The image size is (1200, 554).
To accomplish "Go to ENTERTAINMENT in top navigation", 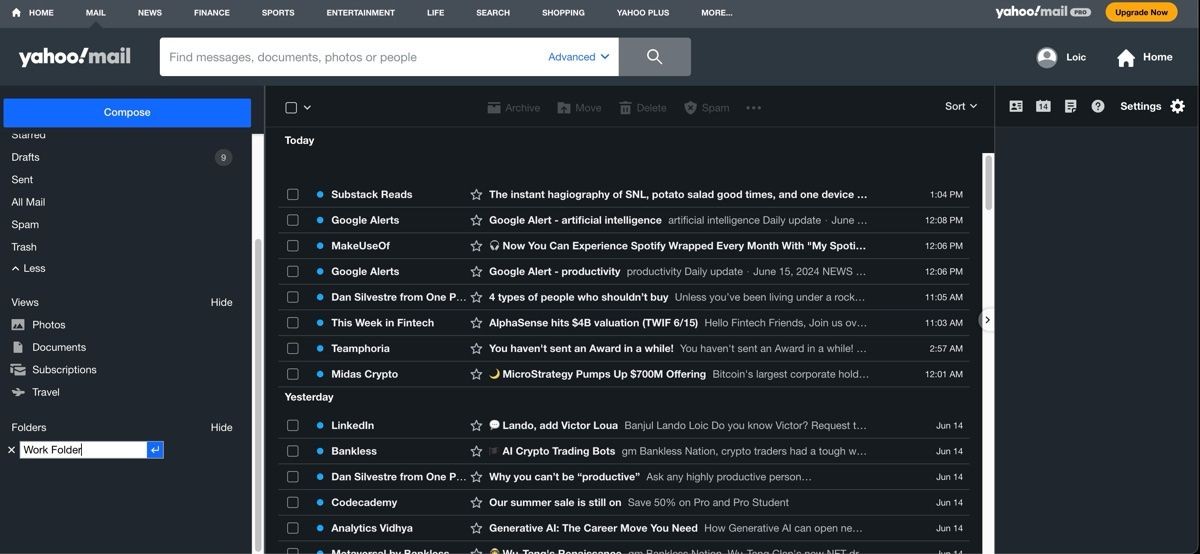I will tap(361, 13).
